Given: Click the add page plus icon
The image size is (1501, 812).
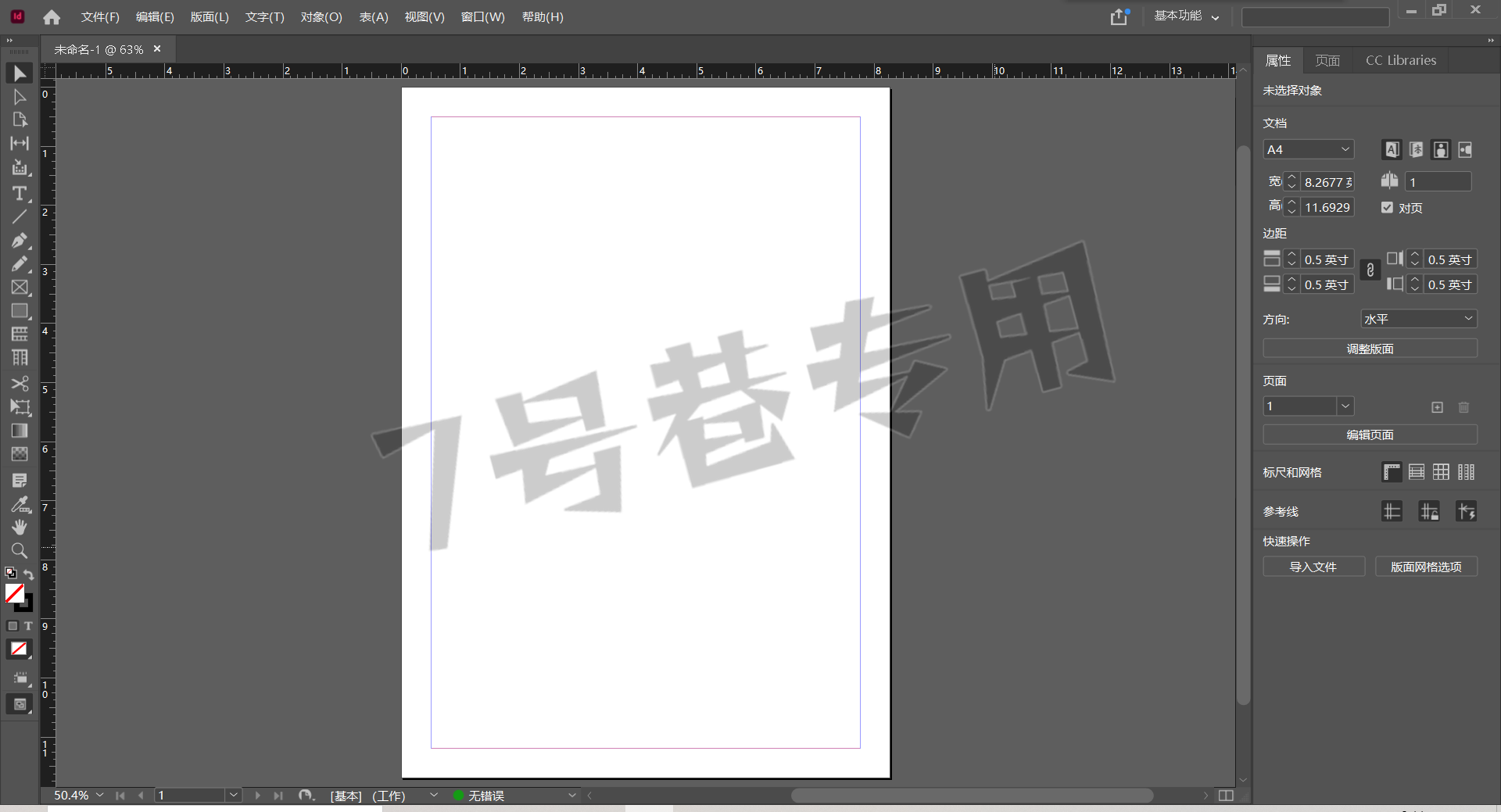Looking at the screenshot, I should coord(1437,407).
